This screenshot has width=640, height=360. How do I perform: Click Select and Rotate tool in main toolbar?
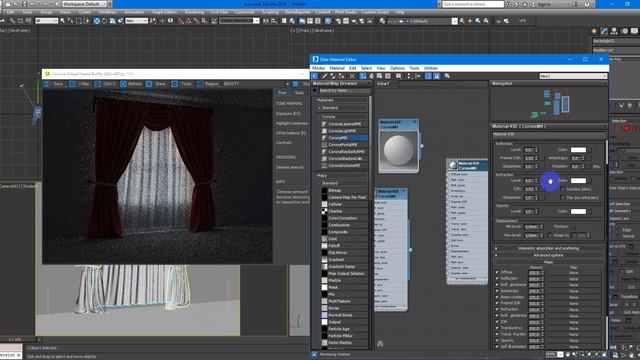(x=104, y=21)
